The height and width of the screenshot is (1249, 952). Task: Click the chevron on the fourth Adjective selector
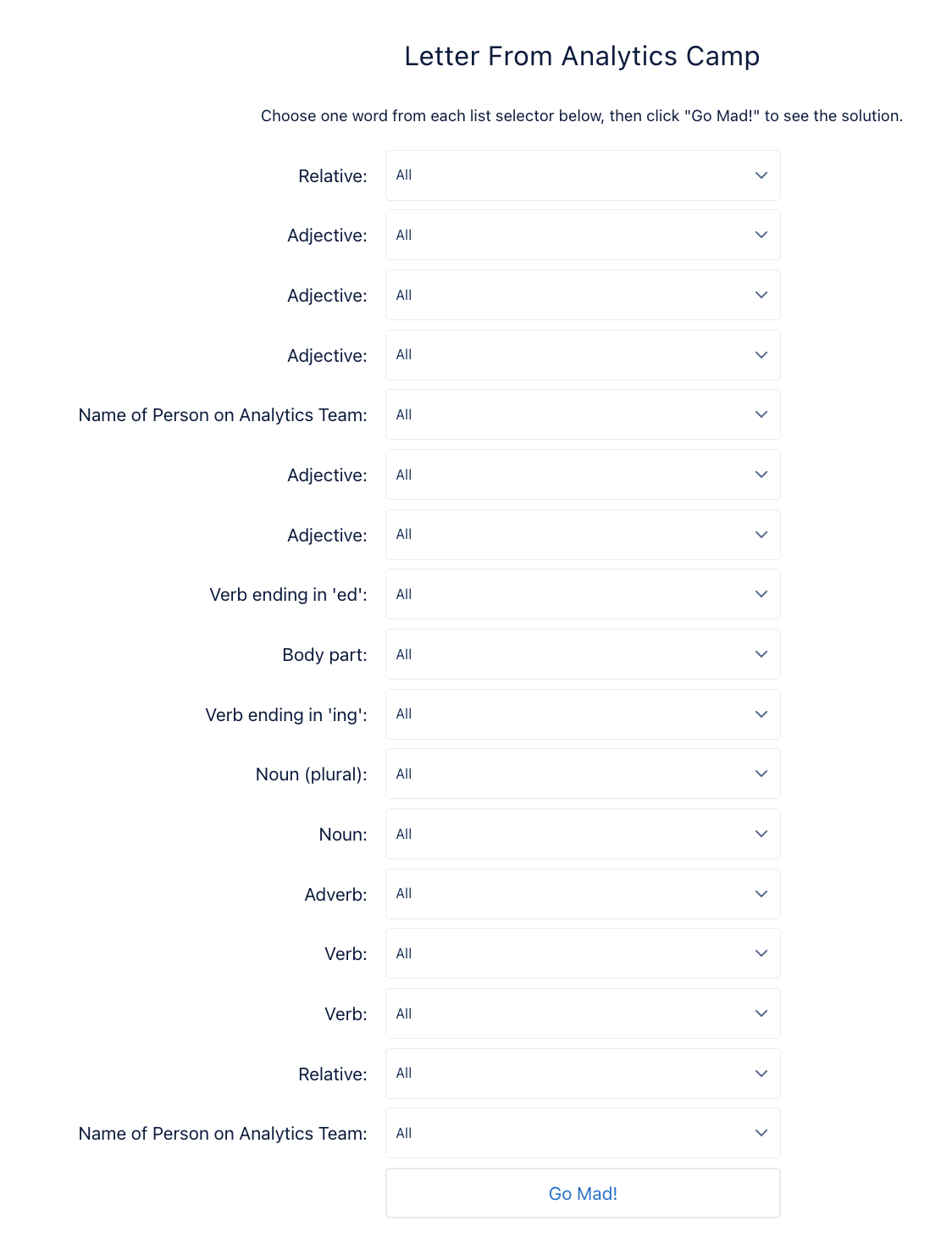(761, 475)
